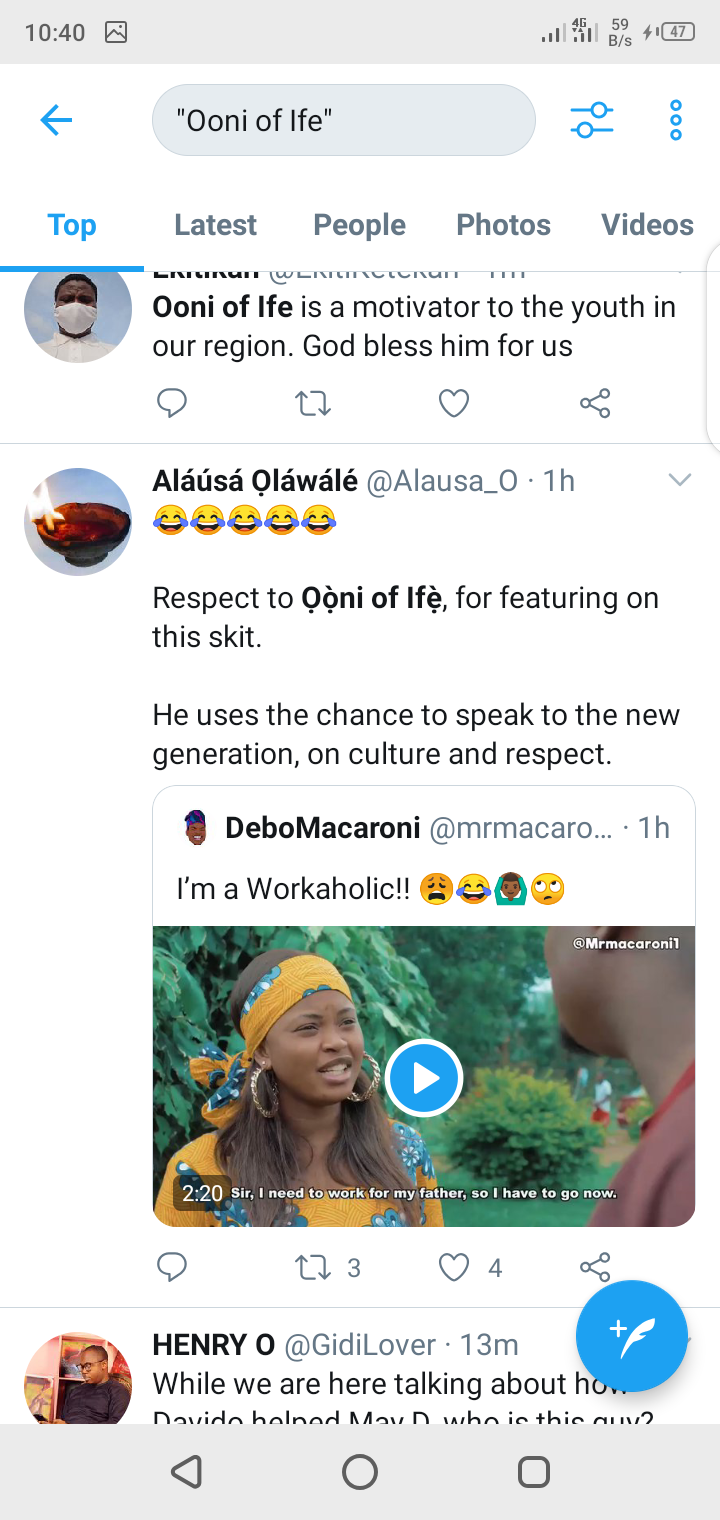This screenshot has height=1520, width=720.
Task: Tap the back arrow icon
Action: [56, 121]
